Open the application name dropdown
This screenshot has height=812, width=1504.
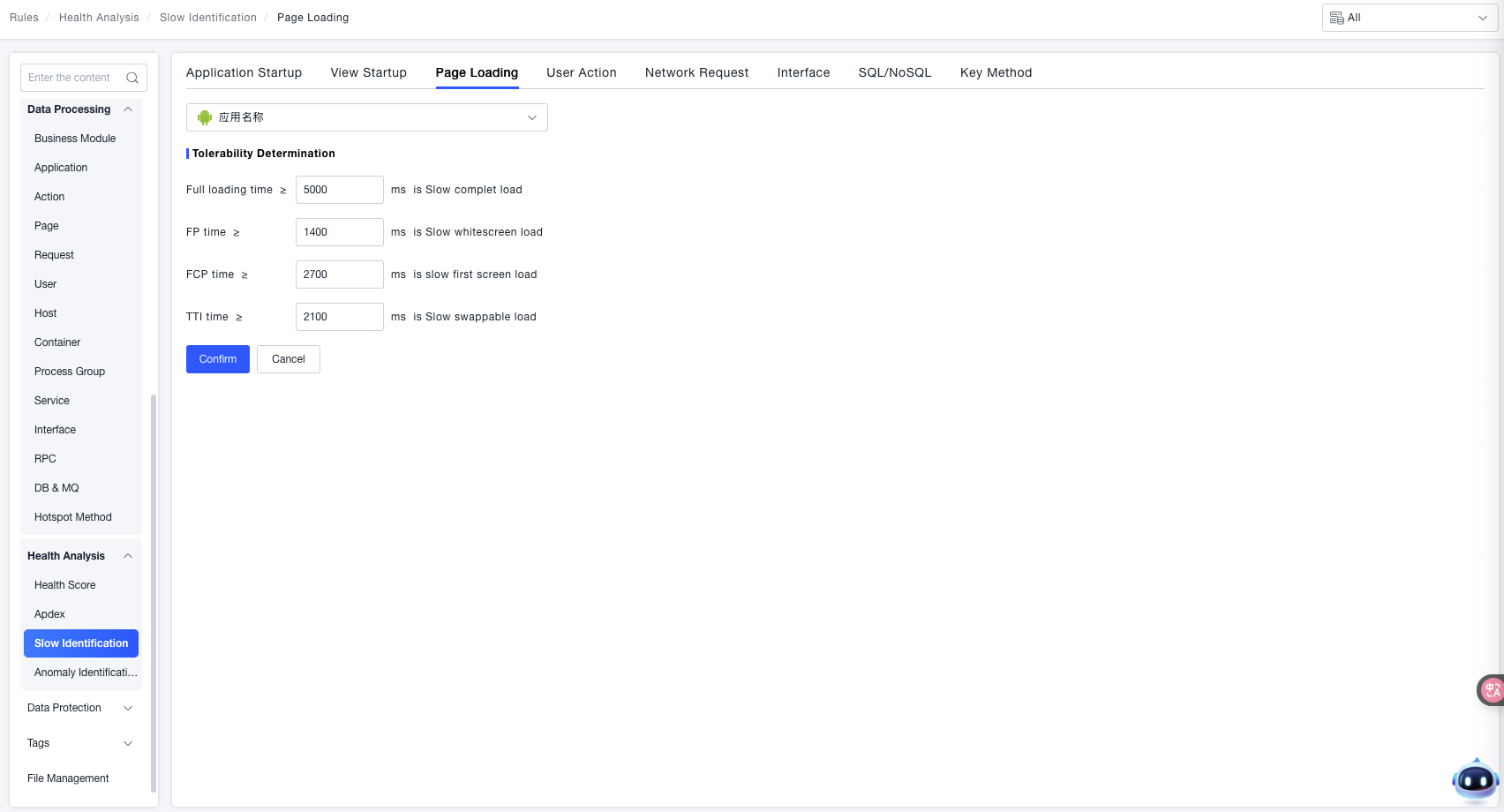366,117
